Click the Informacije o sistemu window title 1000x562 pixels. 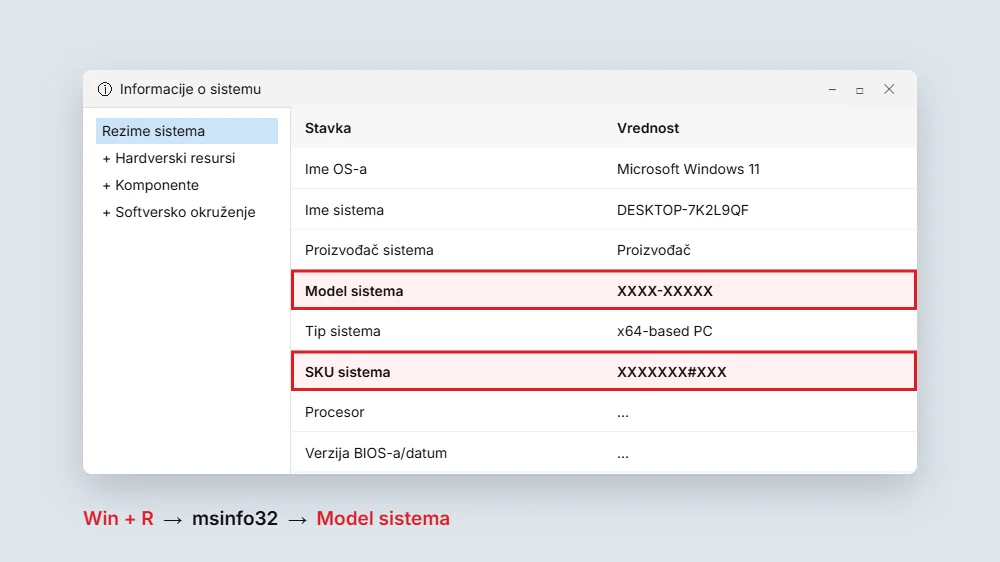point(190,89)
